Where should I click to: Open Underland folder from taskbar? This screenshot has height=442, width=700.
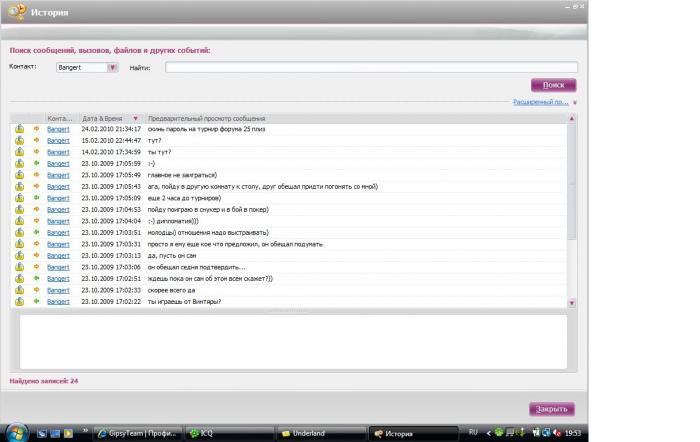coord(321,434)
